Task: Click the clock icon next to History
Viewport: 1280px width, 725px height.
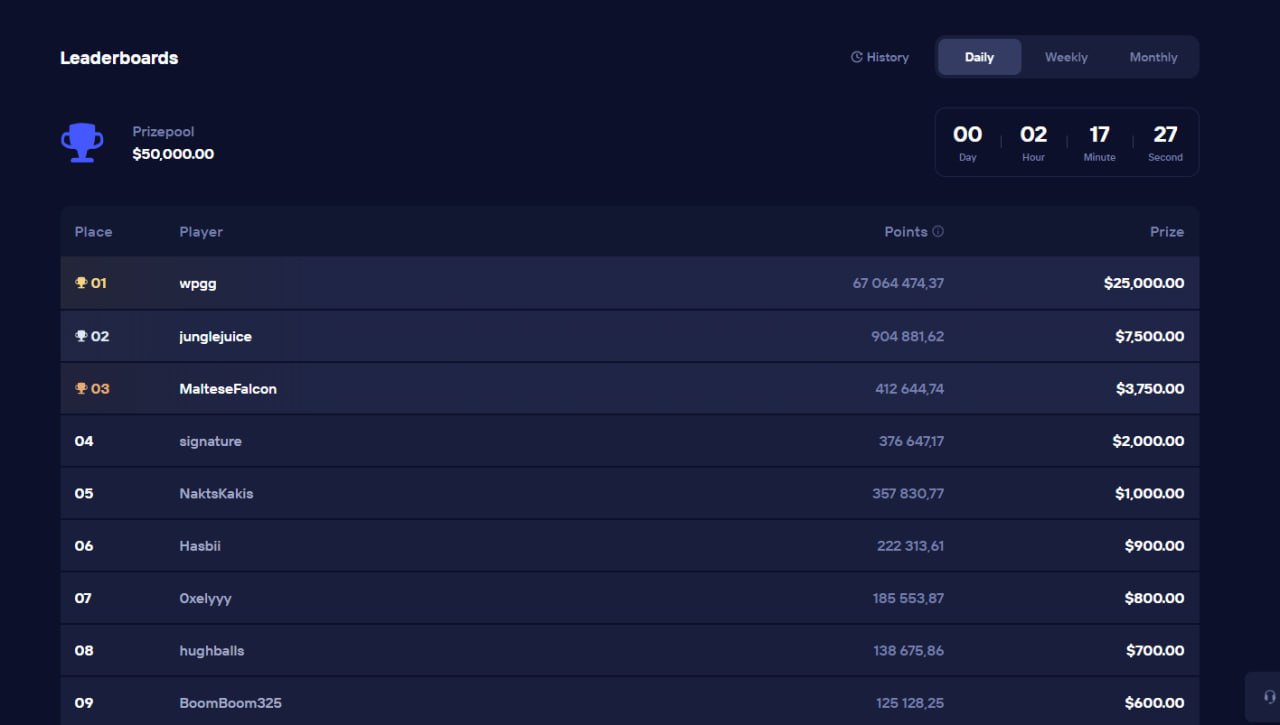Action: 856,58
